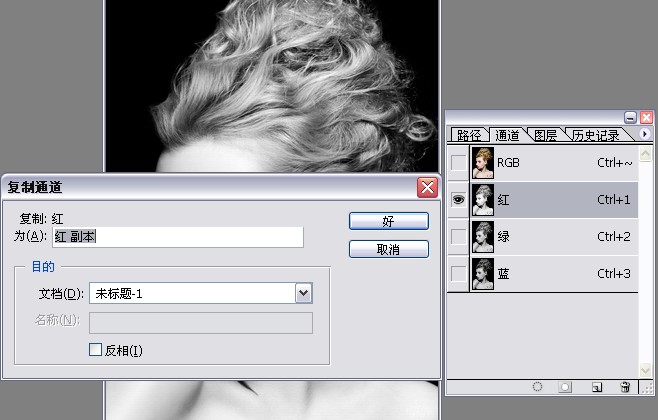658x420 pixels.
Task: Open the 历史记录 History tab
Action: point(595,135)
